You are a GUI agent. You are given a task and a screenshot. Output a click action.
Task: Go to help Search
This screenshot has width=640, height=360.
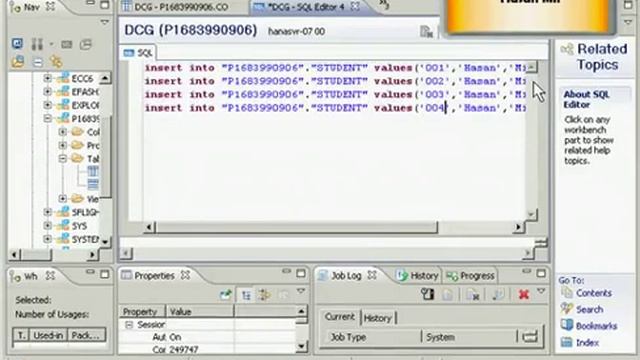coord(589,309)
